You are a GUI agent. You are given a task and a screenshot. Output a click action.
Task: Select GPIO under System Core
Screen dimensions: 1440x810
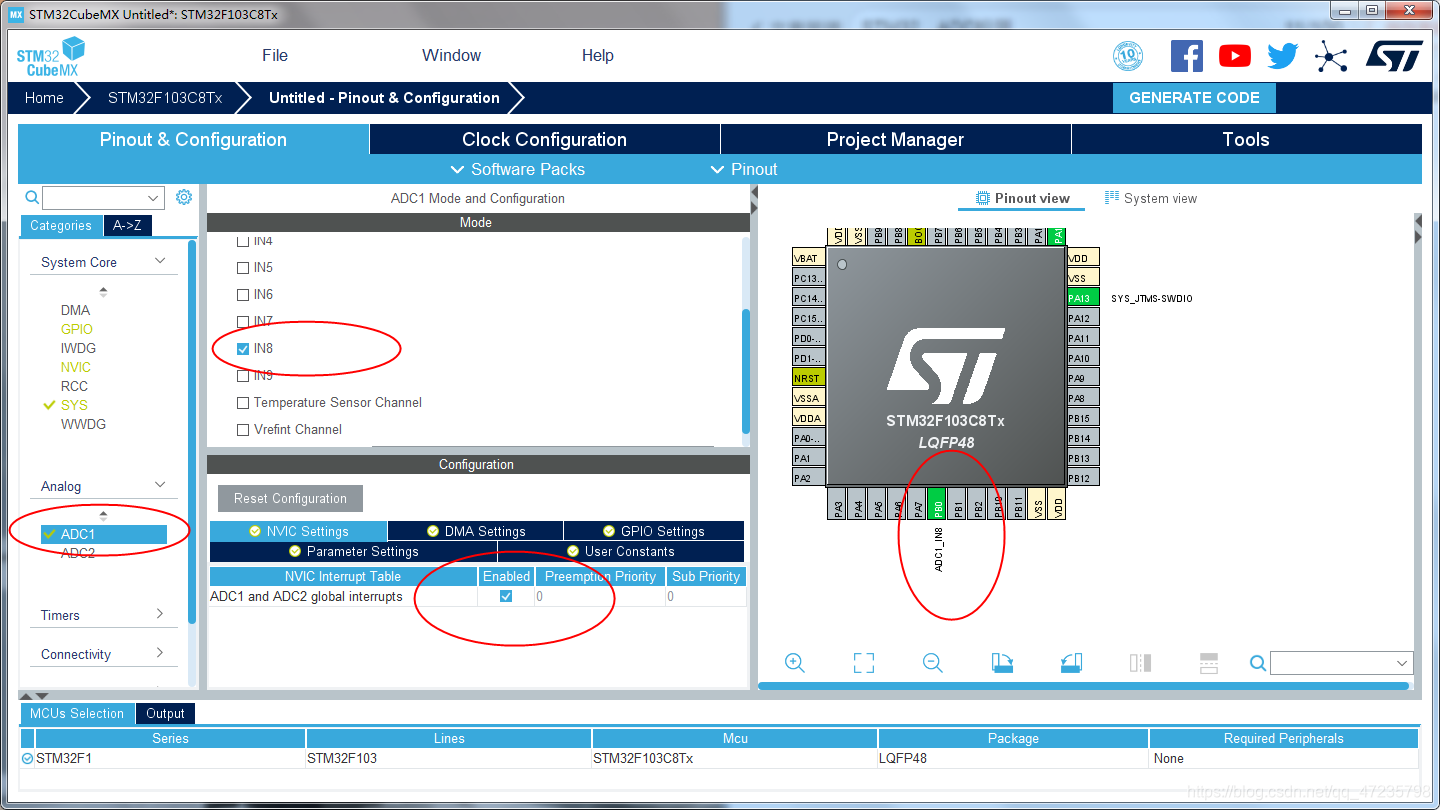click(76, 329)
